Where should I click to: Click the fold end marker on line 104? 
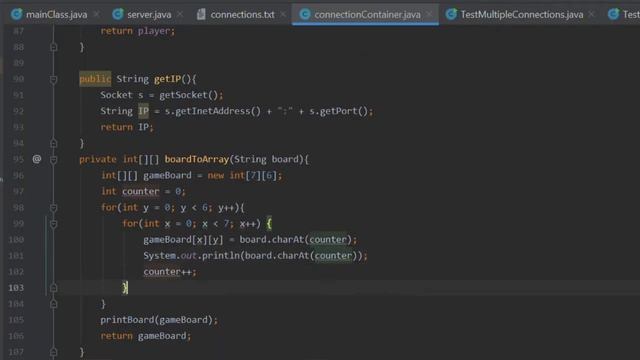[53, 304]
